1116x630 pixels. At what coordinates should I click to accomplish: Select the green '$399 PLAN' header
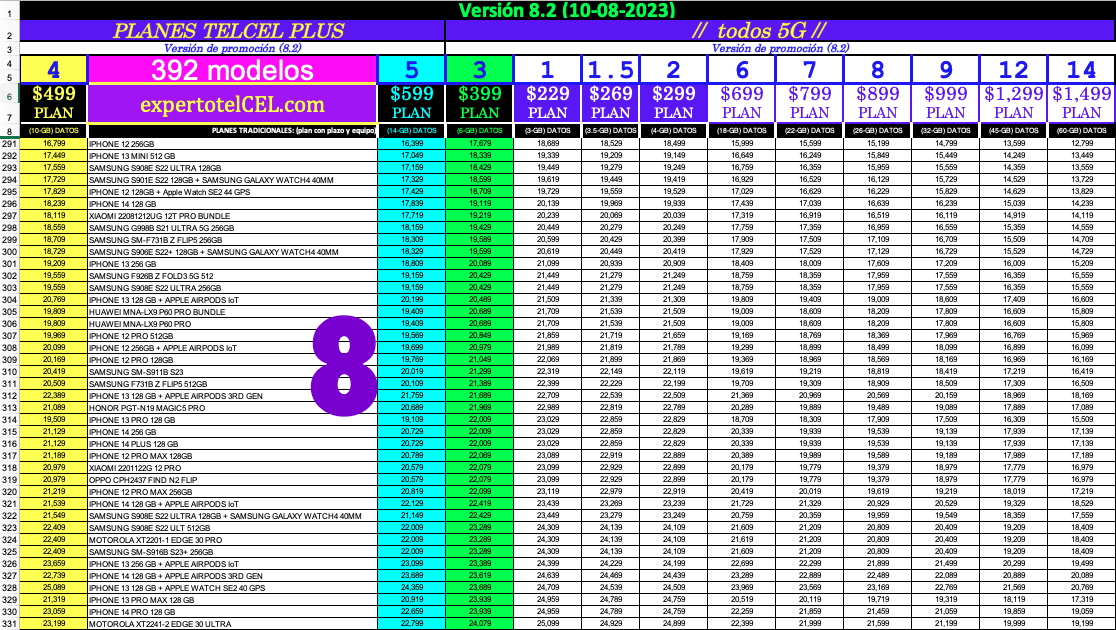tap(479, 104)
